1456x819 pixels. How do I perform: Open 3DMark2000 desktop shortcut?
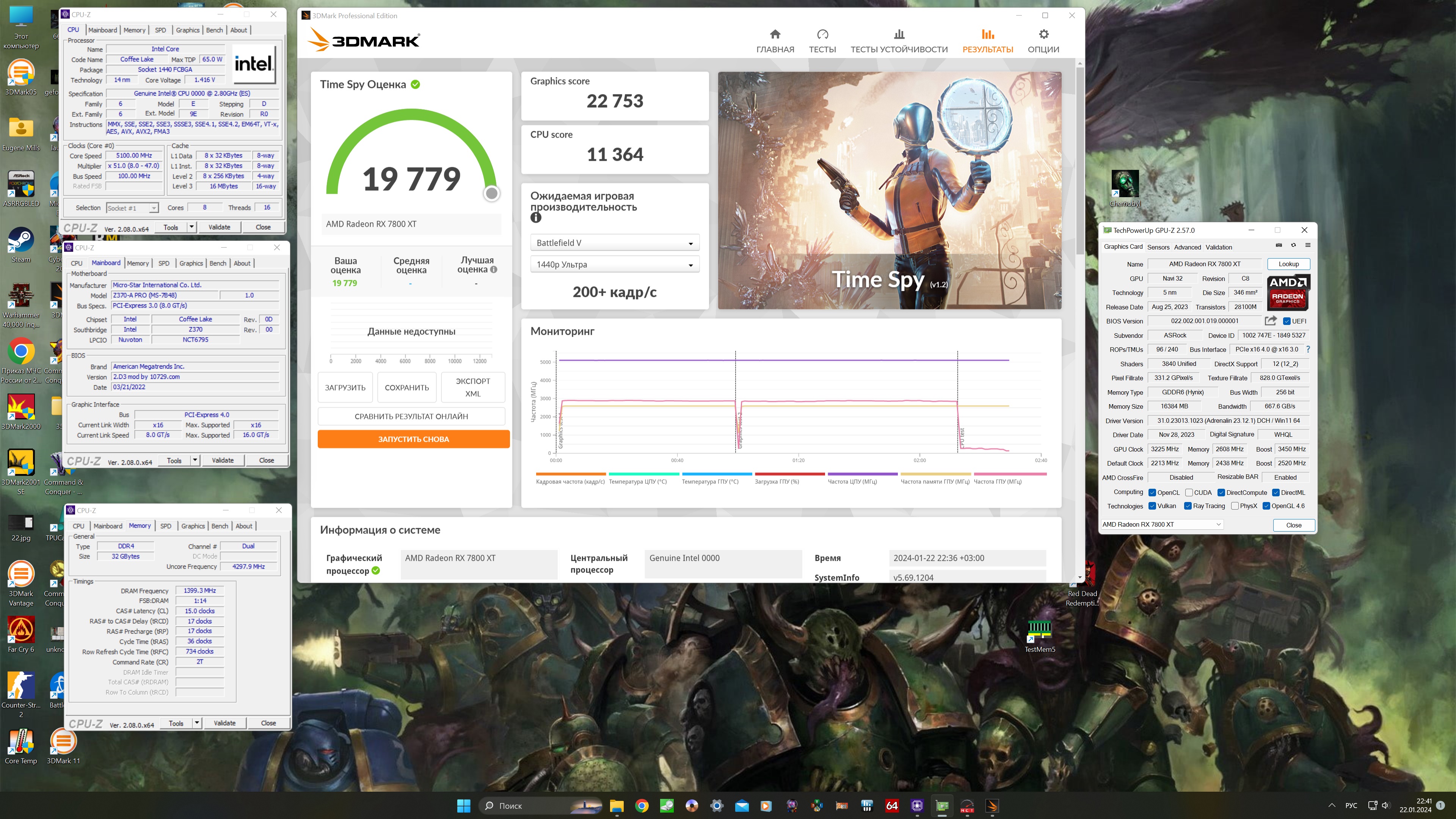click(x=21, y=412)
